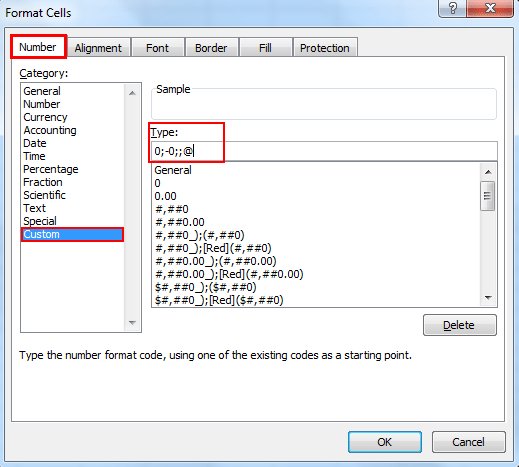
Task: Select the Currency category
Action: (x=45, y=117)
